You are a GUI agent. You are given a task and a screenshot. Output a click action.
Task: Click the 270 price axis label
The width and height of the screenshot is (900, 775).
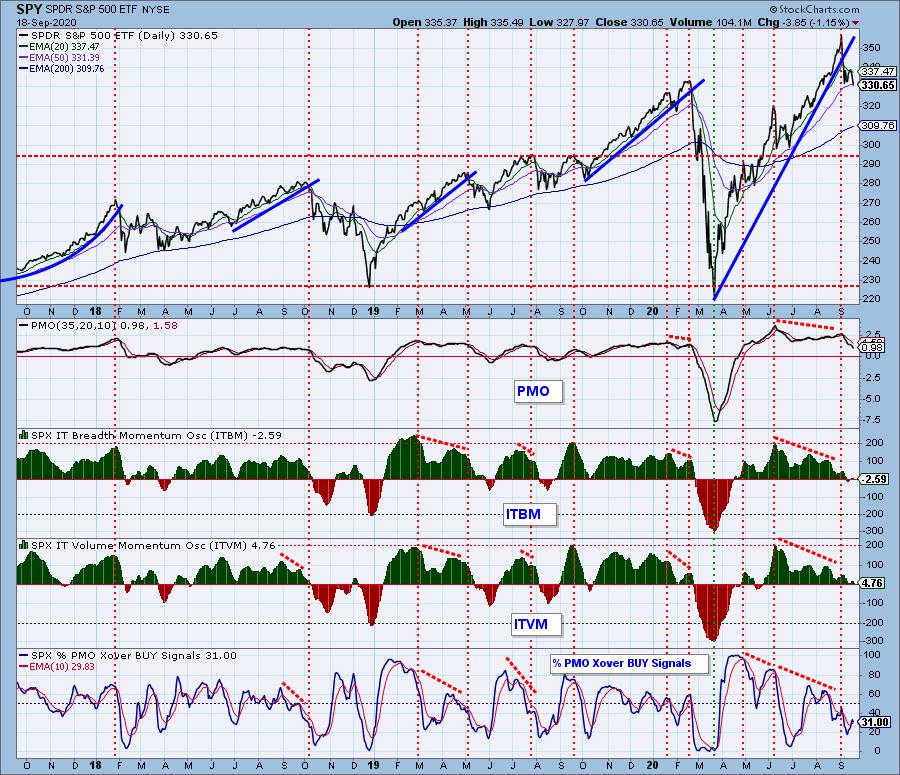[871, 203]
